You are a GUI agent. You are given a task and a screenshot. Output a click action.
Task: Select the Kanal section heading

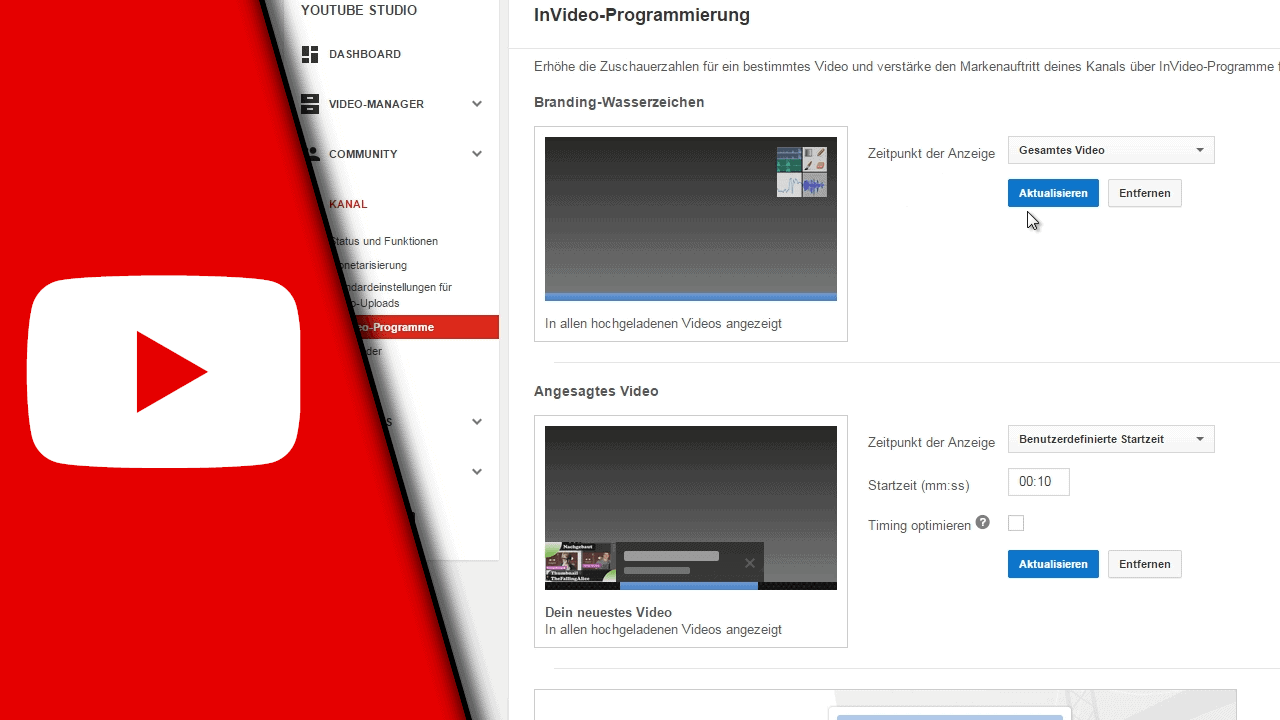pos(348,204)
